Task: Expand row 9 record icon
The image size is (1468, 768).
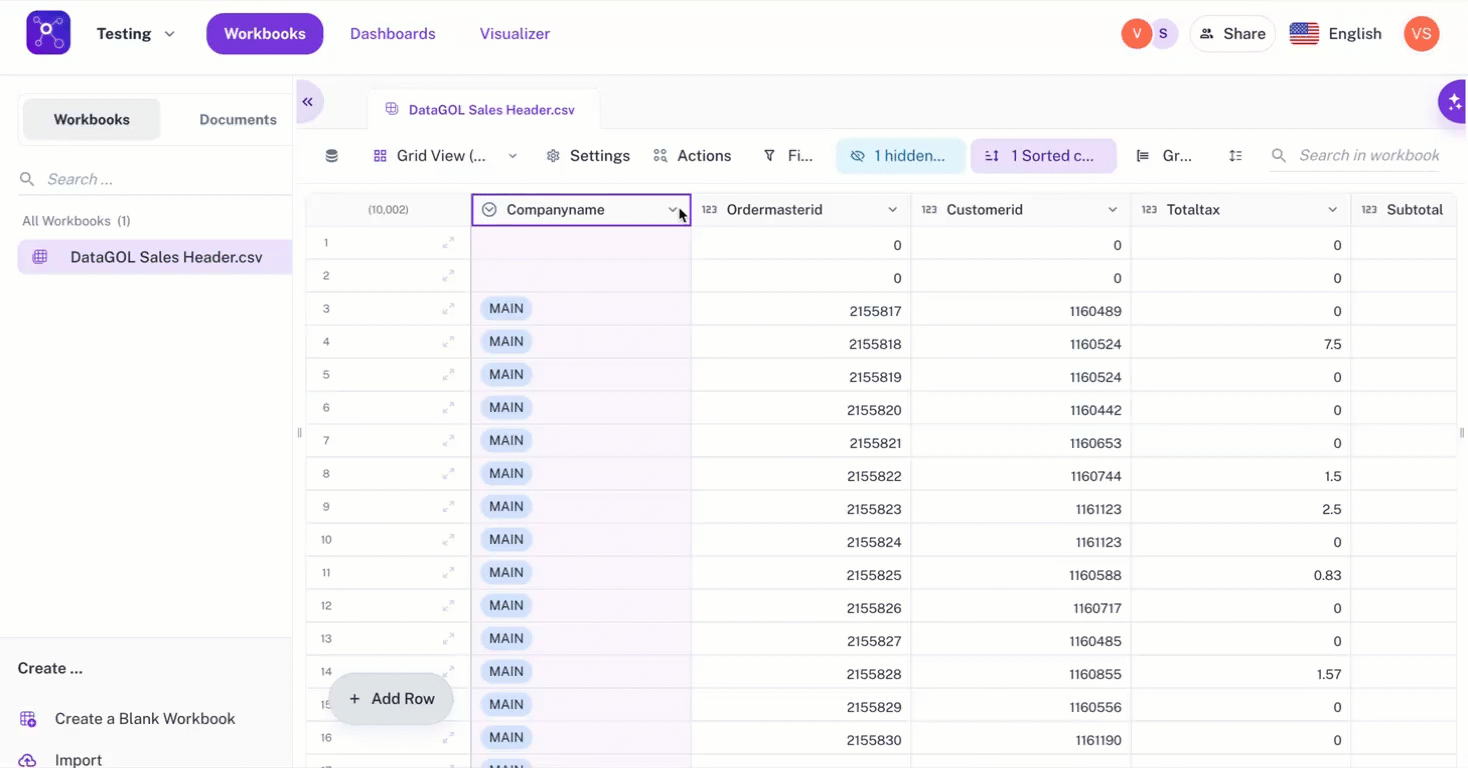Action: [448, 507]
